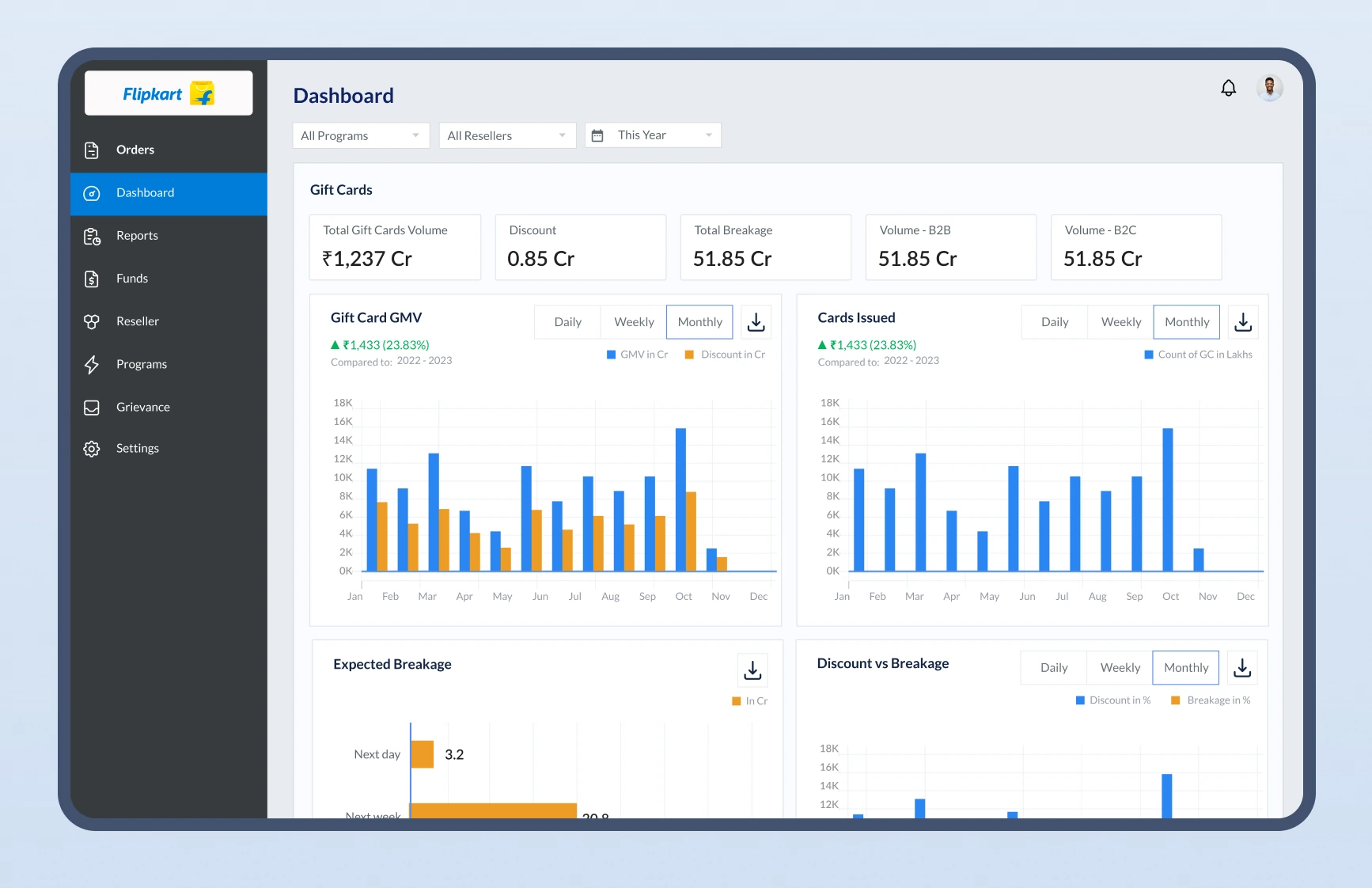Download the Cards Issued chart

[x=1243, y=322]
